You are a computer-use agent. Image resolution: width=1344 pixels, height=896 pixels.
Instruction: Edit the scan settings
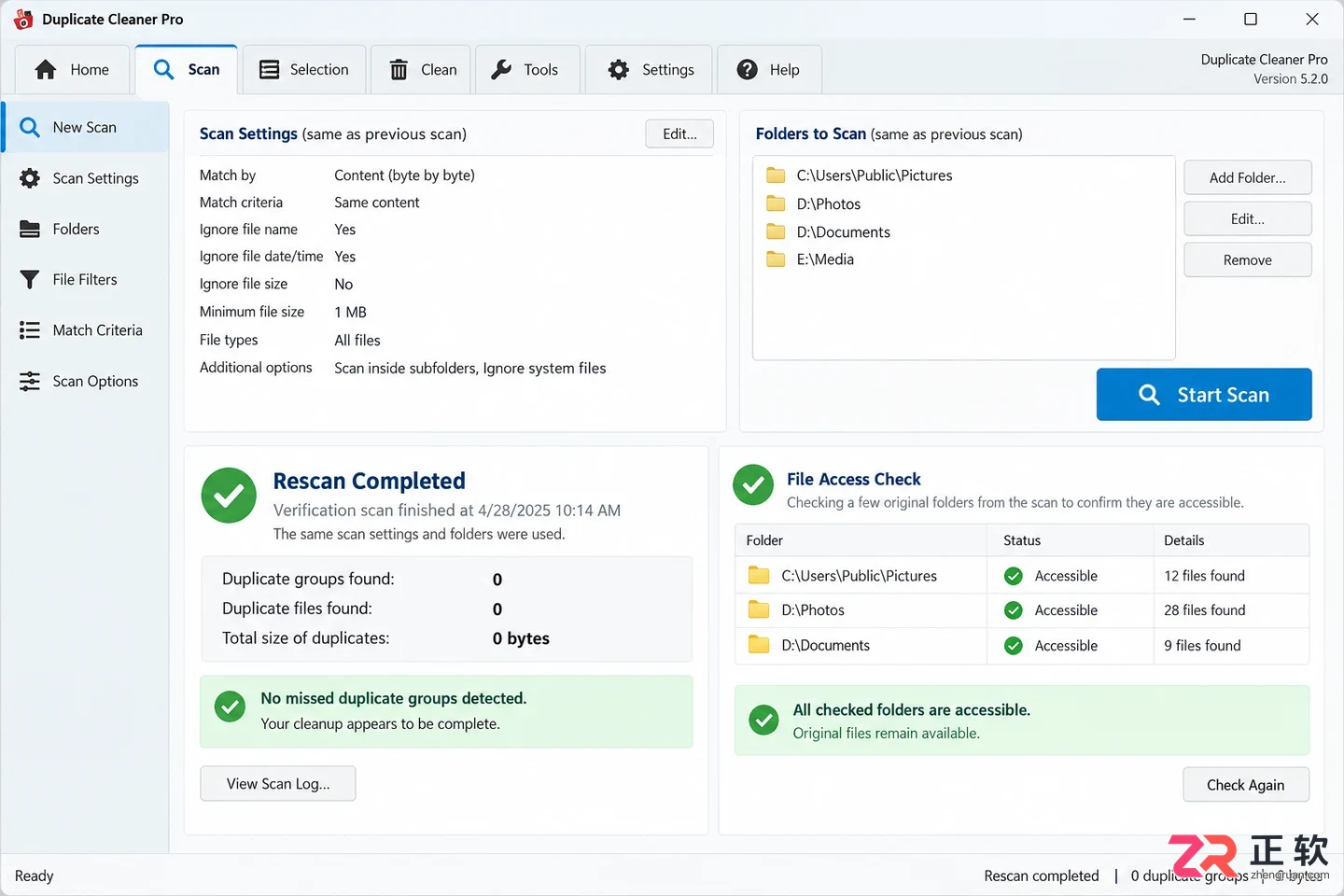pos(679,133)
